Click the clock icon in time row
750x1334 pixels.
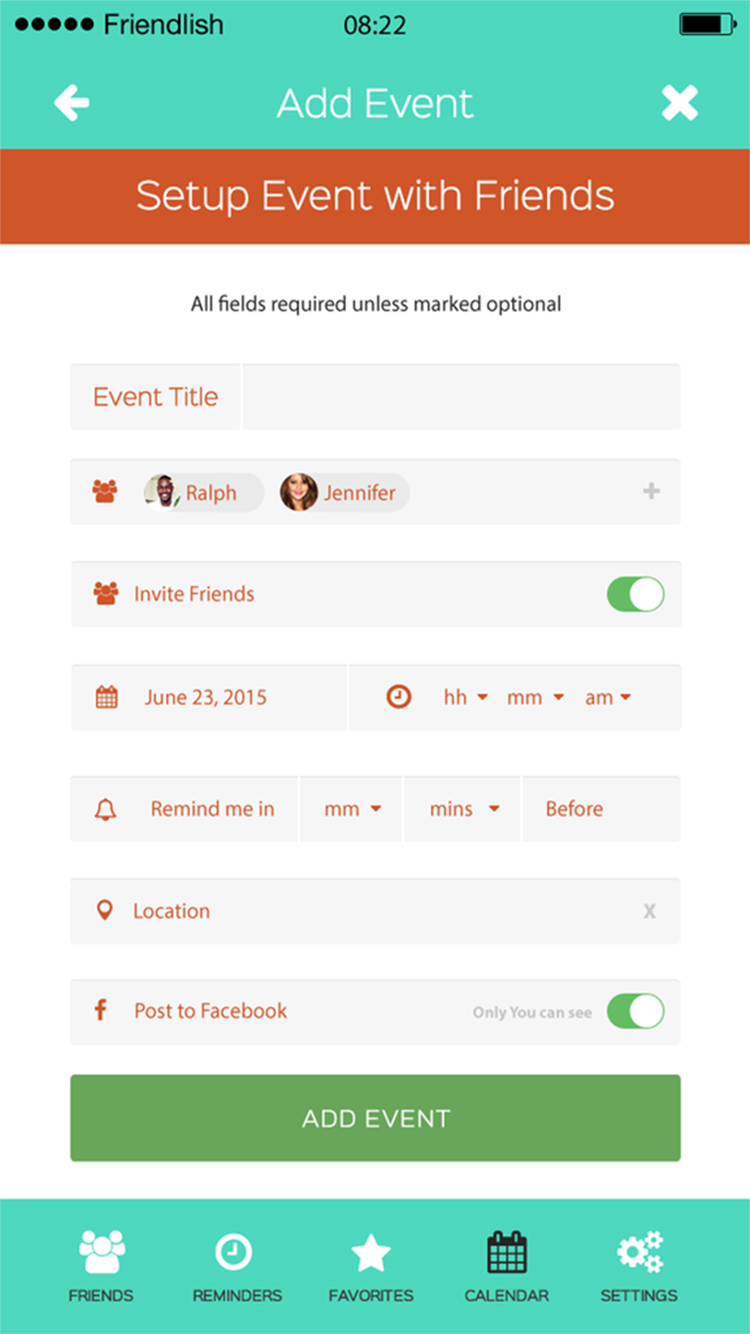click(x=399, y=697)
